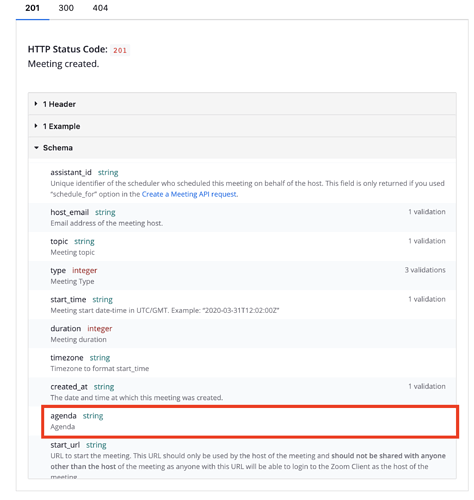Click the 201 status code badge

pyautogui.click(x=120, y=50)
